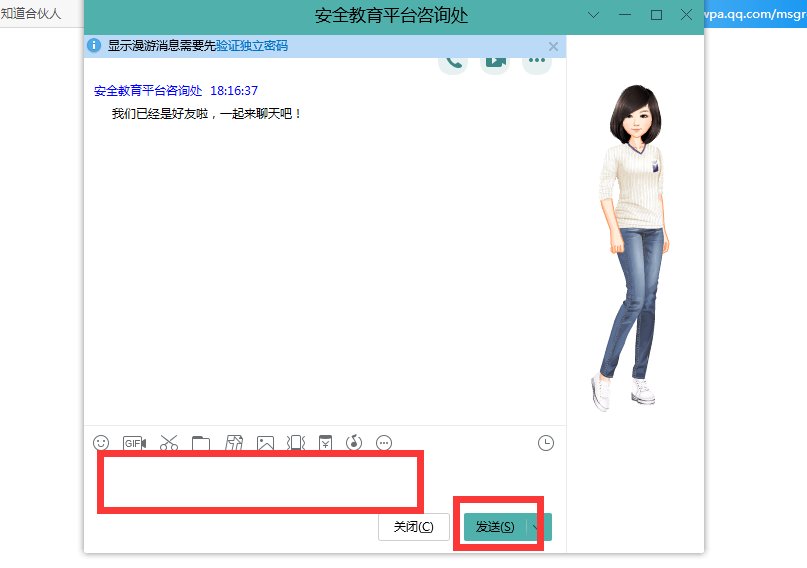The width and height of the screenshot is (807, 568).
Task: Click the 发送(S) send button
Action: (495, 527)
